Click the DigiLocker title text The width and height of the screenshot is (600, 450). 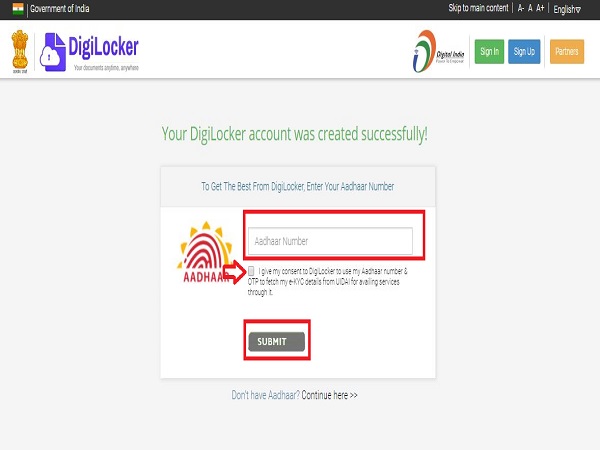(103, 47)
